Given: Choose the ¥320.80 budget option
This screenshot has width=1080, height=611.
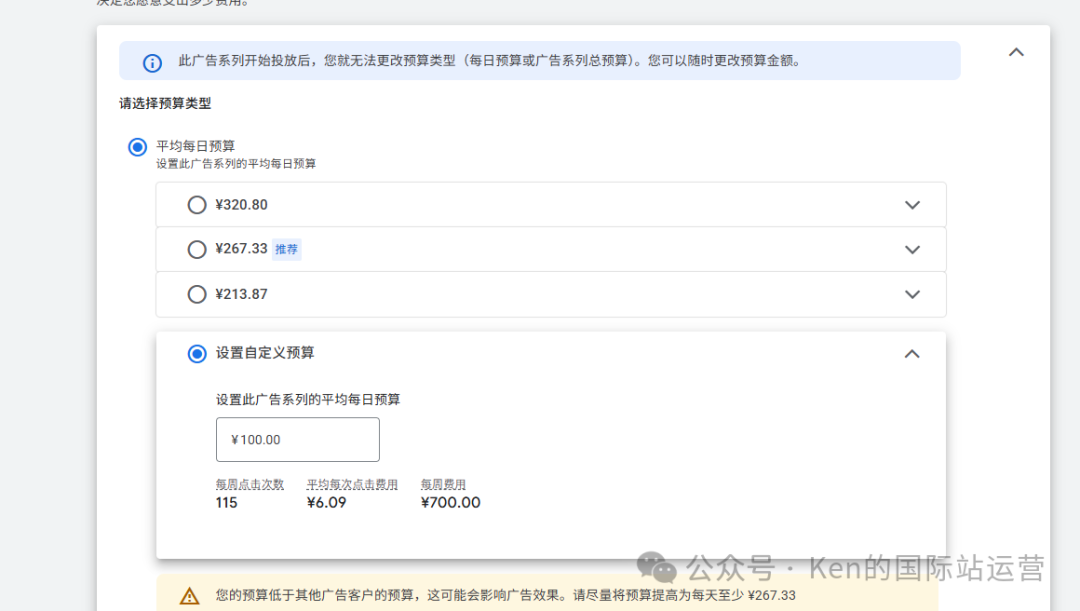Looking at the screenshot, I should (197, 205).
